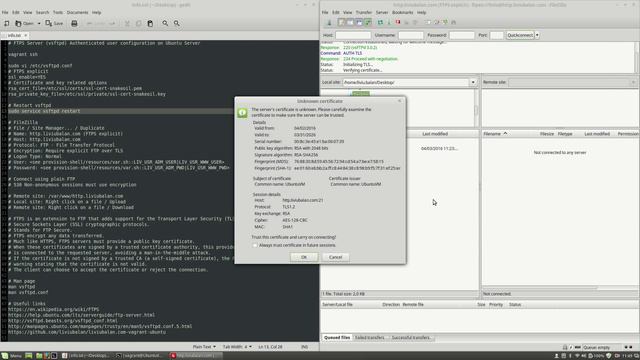
Task: Switch to Successful transfers tab
Action: [411, 338]
